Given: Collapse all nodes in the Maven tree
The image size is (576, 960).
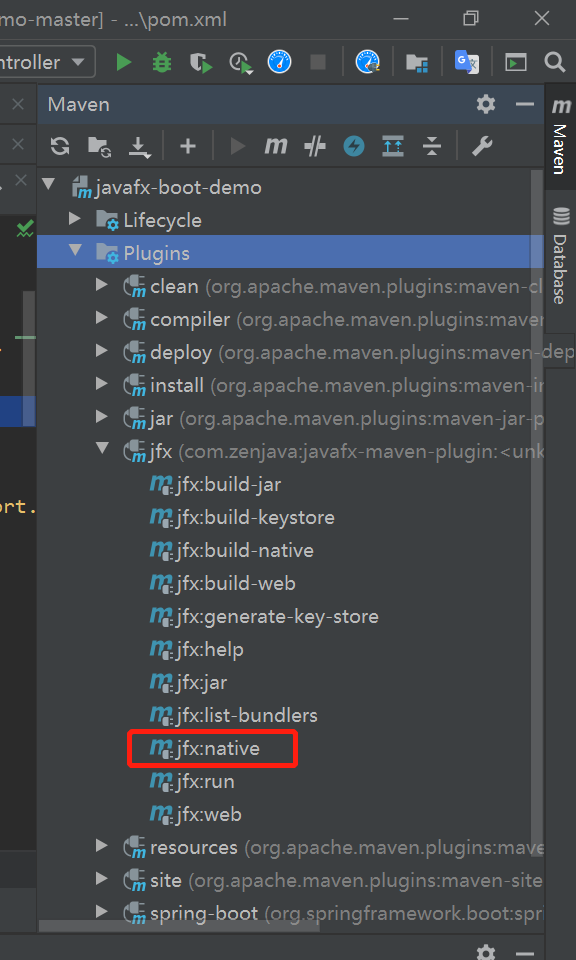Looking at the screenshot, I should point(432,146).
